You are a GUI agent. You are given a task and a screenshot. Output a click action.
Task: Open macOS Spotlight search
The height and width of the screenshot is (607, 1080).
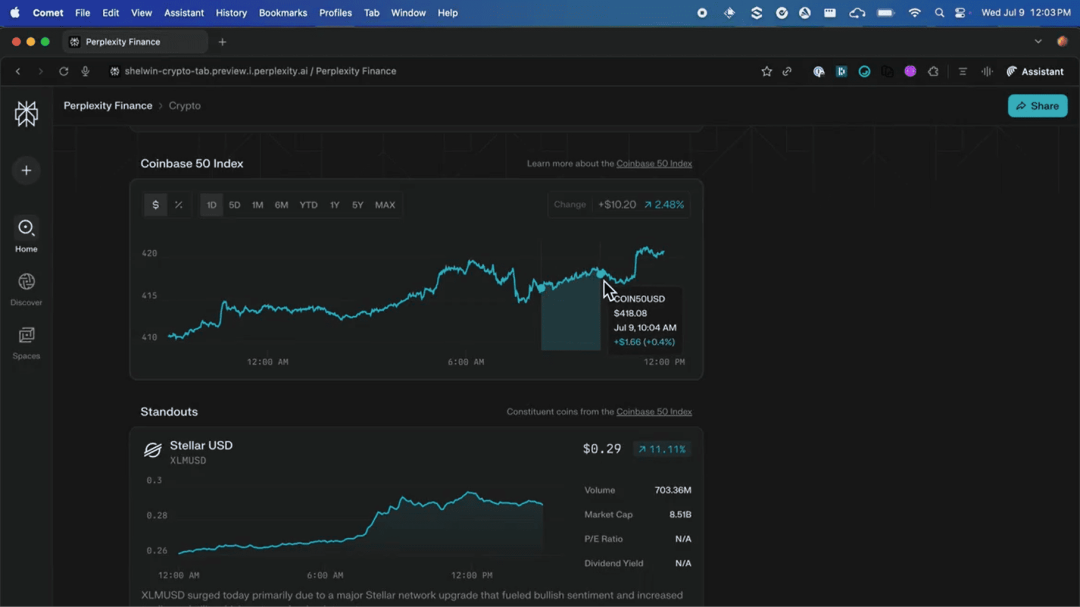coord(939,12)
